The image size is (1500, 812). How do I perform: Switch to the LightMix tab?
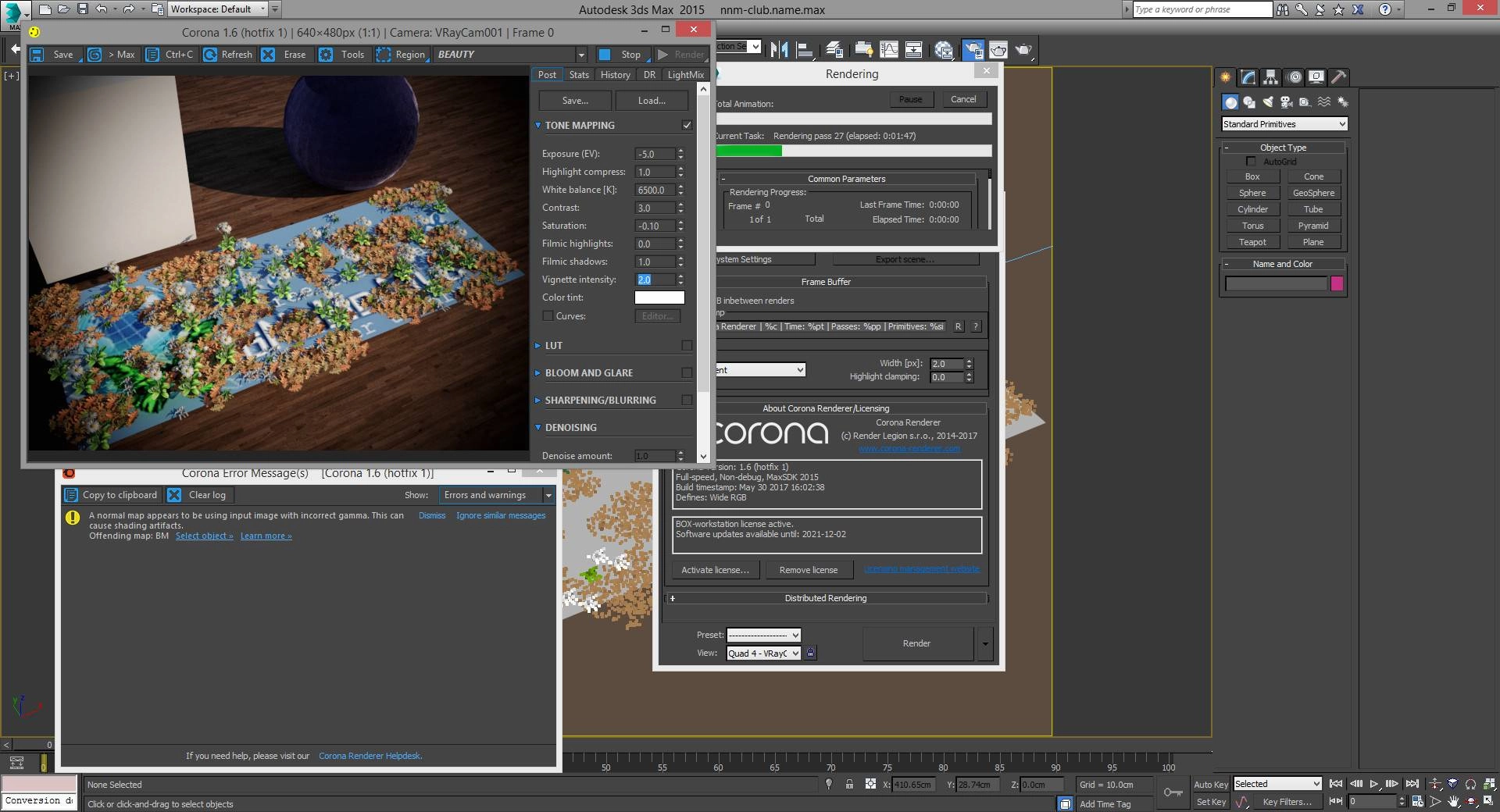[x=685, y=75]
